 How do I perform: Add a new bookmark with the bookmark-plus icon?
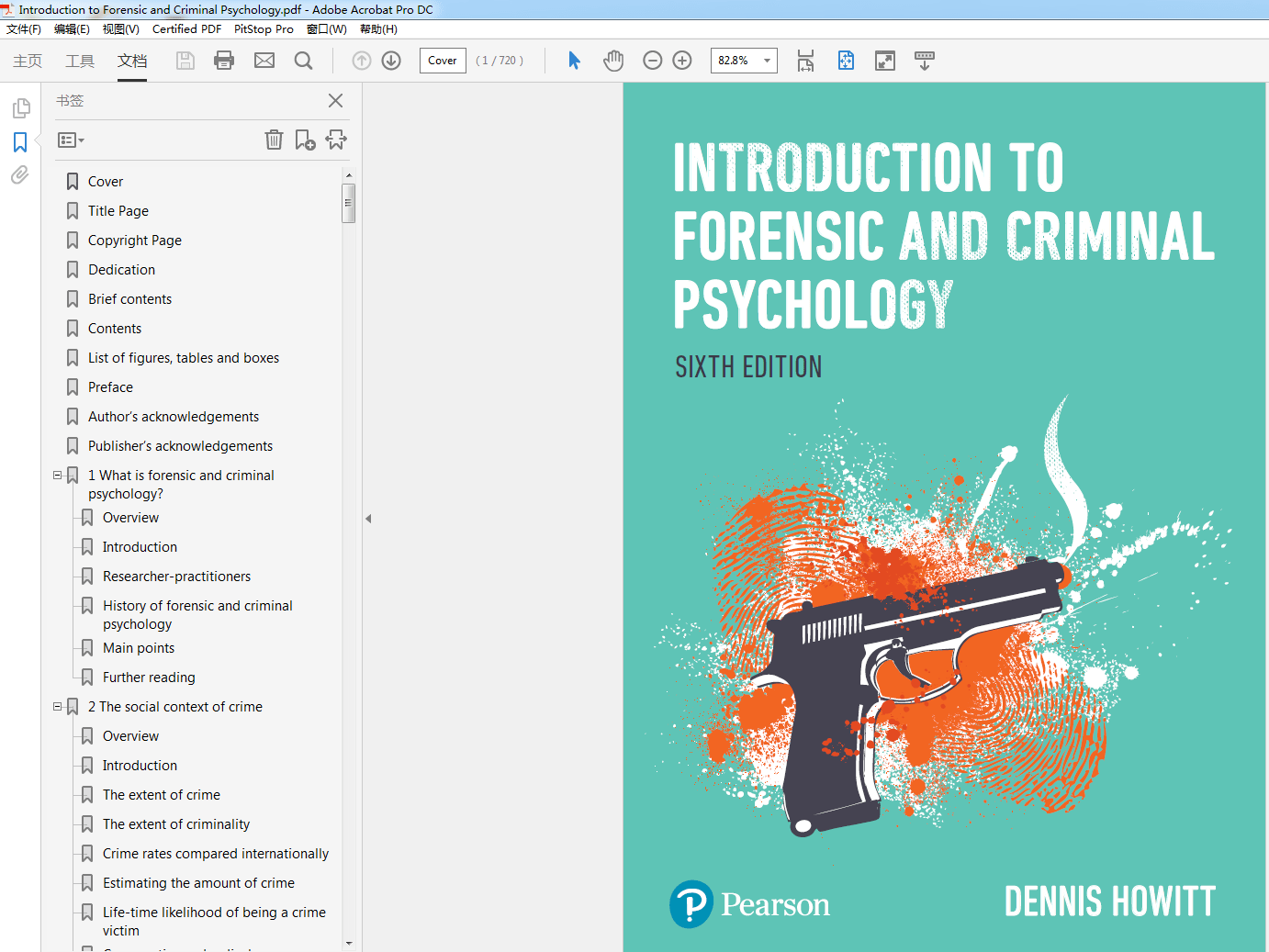(305, 139)
